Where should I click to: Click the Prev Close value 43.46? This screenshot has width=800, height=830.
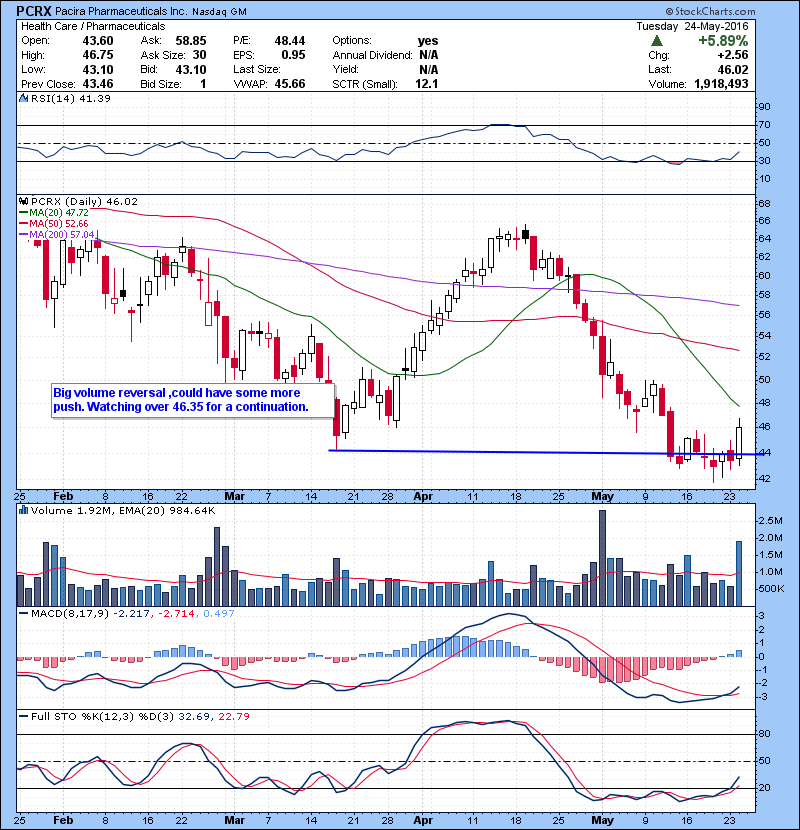point(98,84)
